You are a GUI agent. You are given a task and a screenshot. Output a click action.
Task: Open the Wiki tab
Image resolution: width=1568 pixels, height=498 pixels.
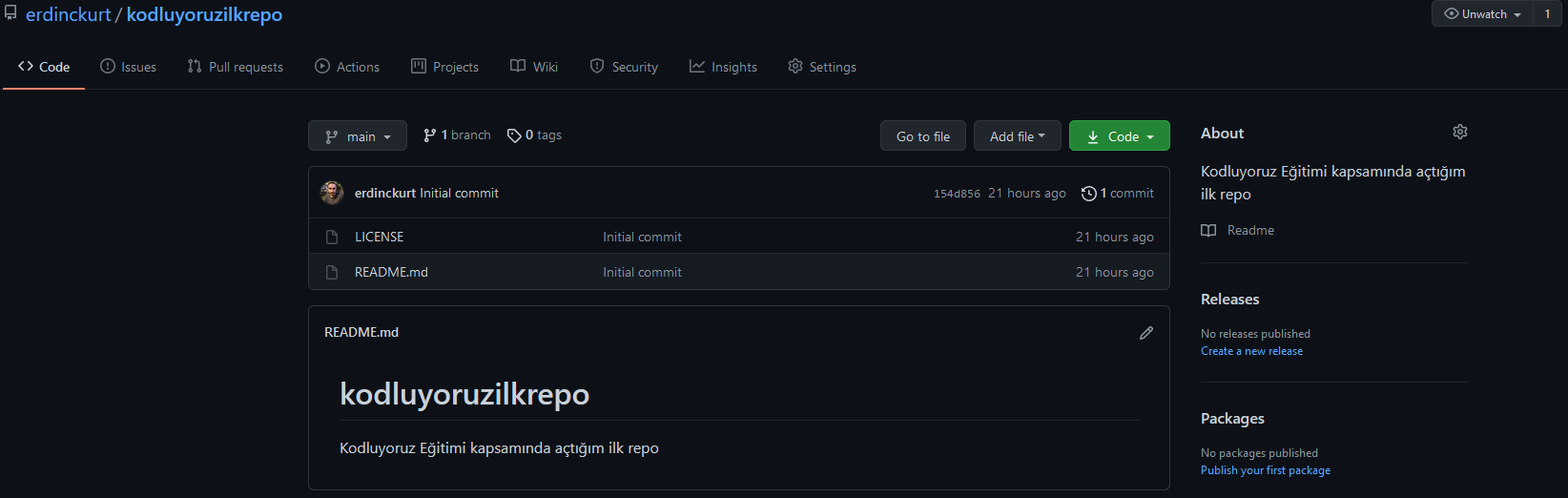click(534, 67)
